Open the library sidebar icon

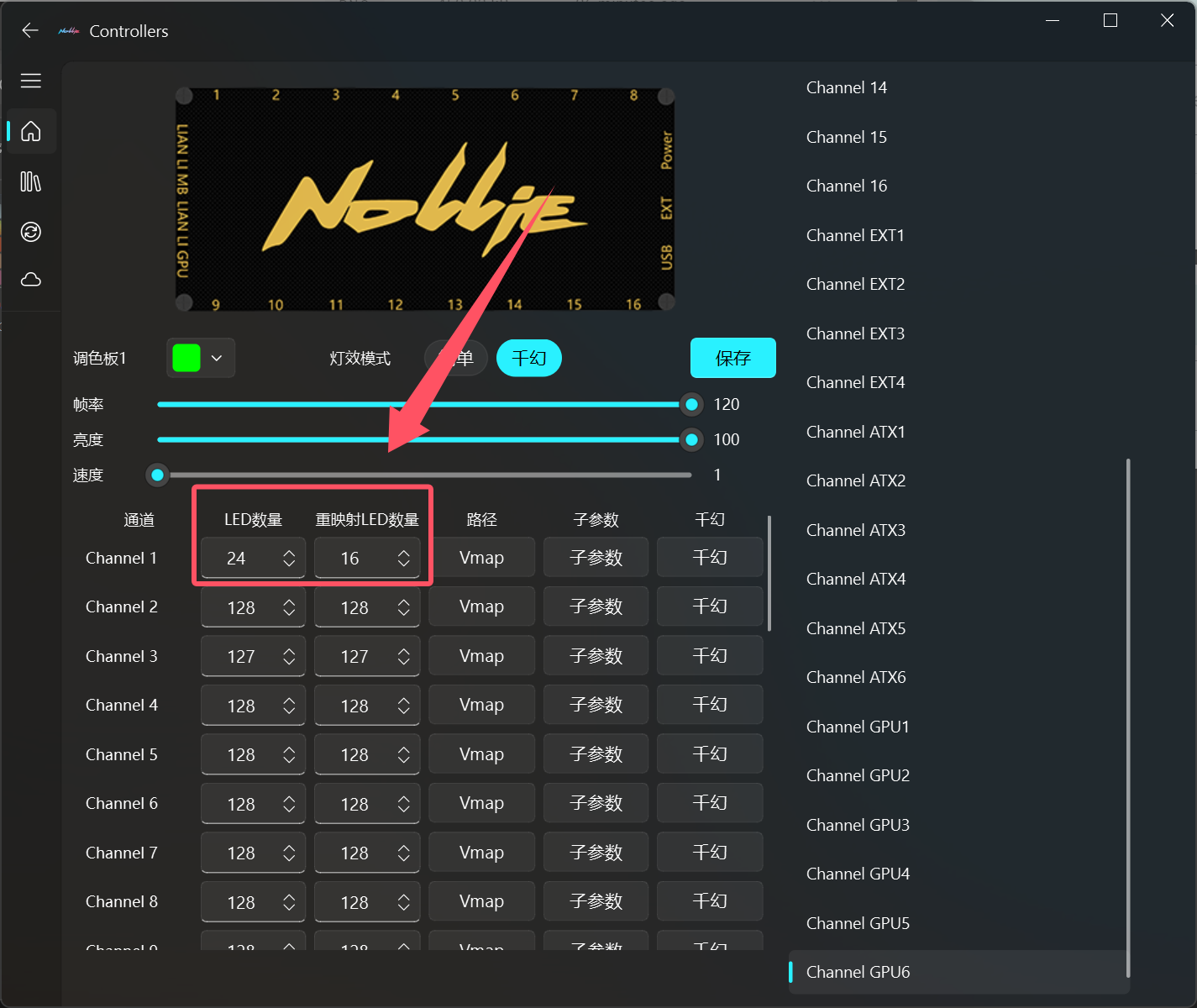click(x=31, y=181)
